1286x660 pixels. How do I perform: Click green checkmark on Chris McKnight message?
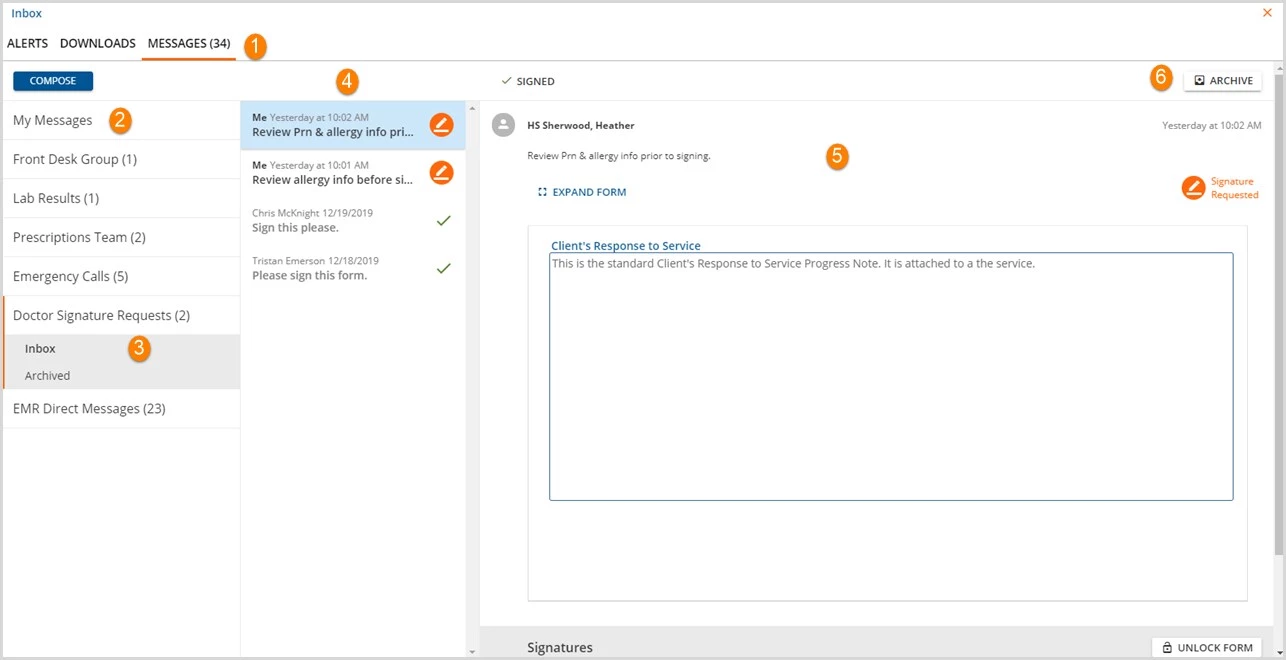pos(444,220)
